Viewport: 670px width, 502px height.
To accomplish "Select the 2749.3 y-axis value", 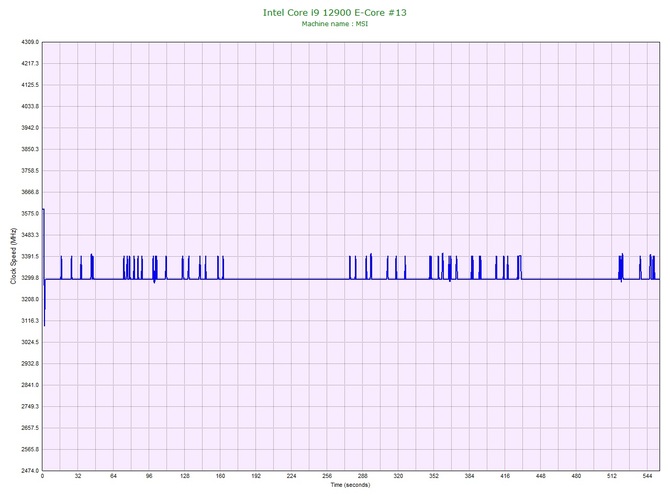I will [x=30, y=406].
